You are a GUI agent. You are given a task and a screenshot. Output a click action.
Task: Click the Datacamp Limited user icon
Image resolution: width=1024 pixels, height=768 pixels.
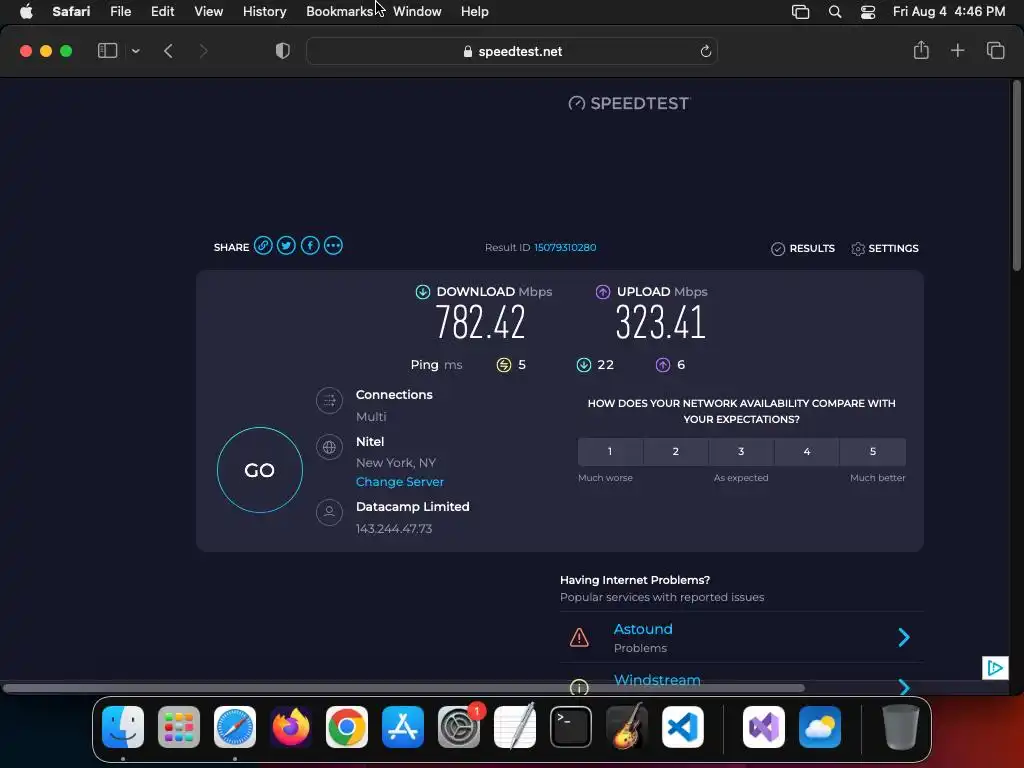point(329,512)
